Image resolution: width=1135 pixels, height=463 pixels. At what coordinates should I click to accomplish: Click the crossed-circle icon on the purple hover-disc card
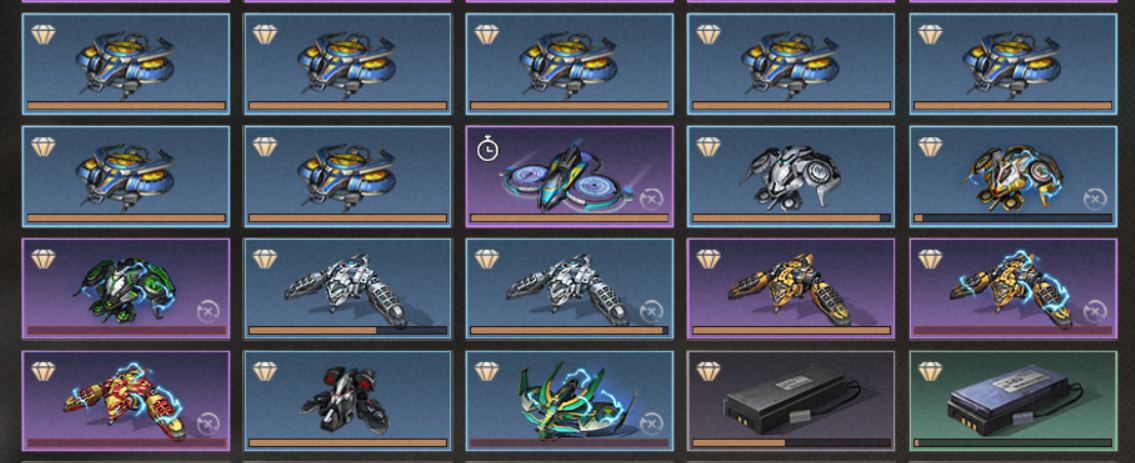(x=651, y=199)
